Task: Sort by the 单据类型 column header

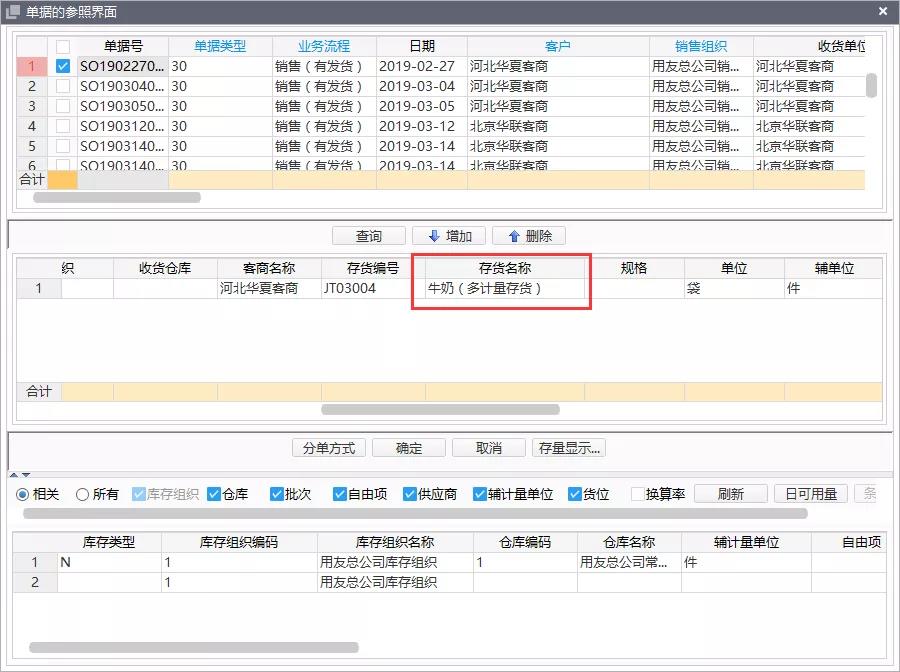Action: (x=219, y=46)
